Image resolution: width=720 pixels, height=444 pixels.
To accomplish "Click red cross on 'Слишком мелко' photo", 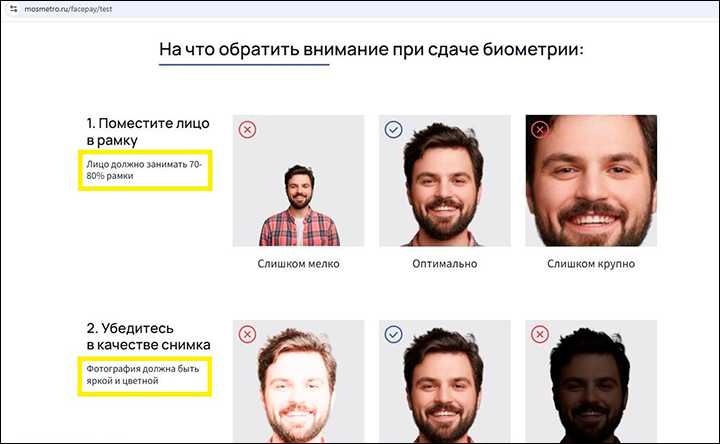I will coord(248,130).
